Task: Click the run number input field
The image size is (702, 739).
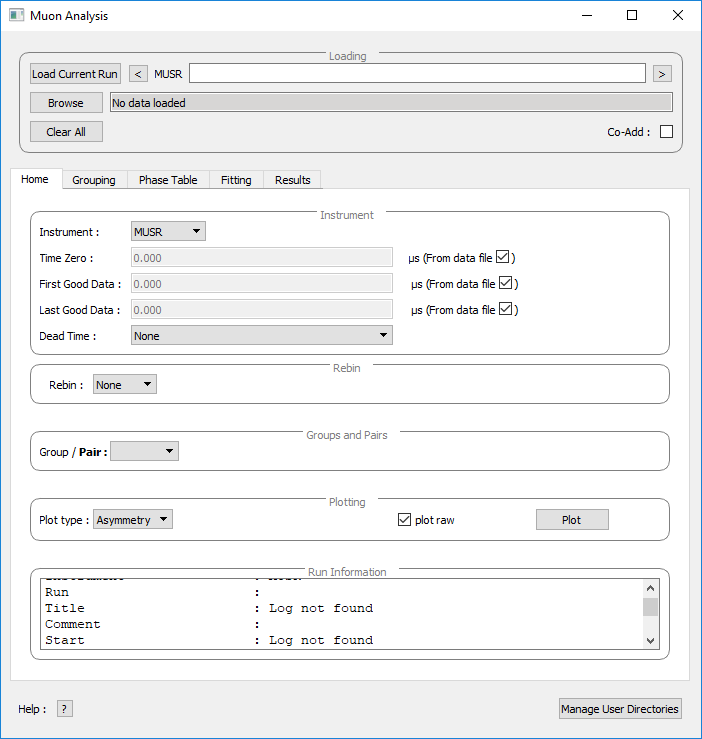Action: click(417, 74)
